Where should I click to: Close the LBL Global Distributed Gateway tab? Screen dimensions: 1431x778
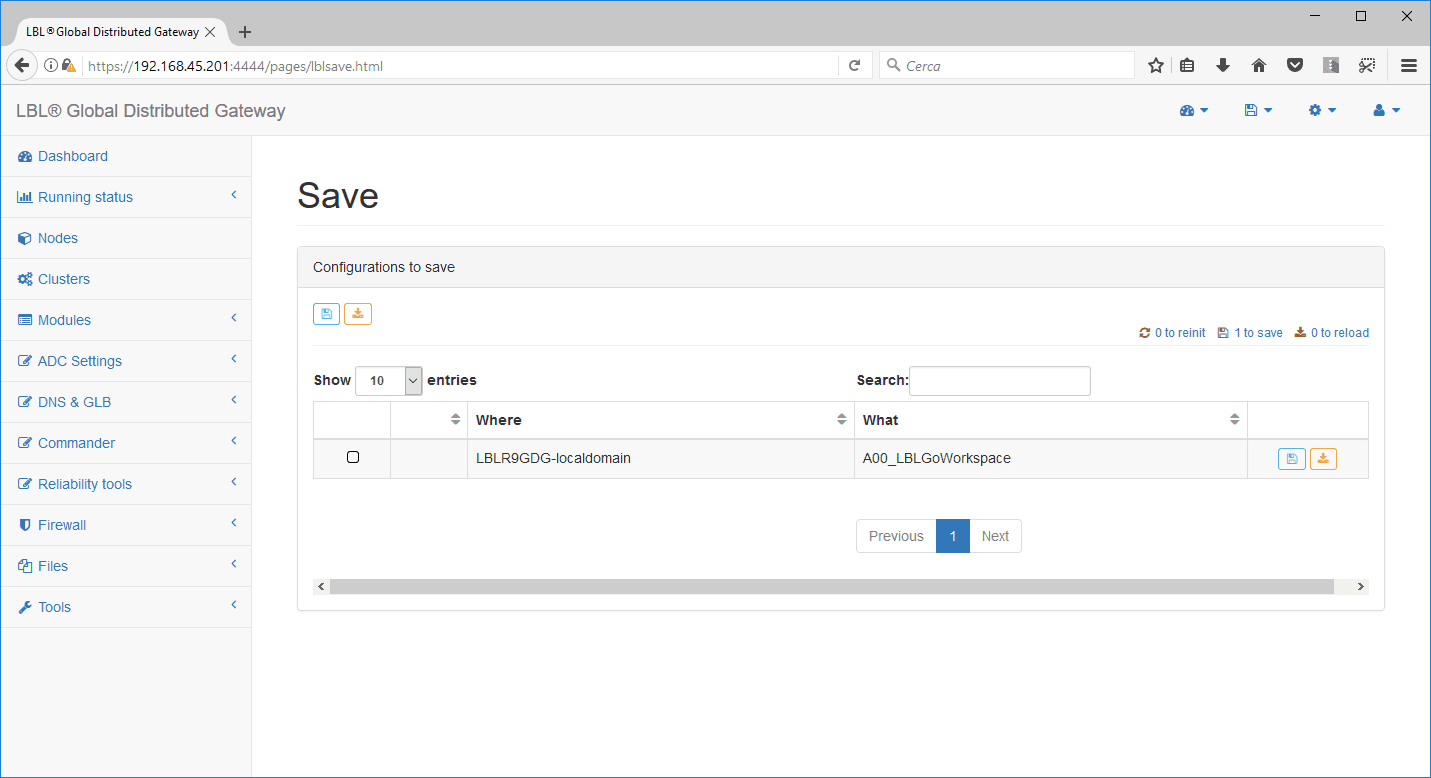tap(210, 32)
